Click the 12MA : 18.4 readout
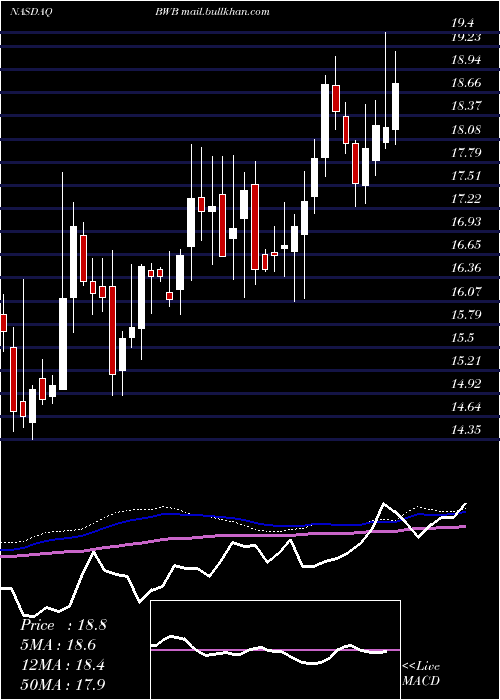This screenshot has height=700, width=500. pyautogui.click(x=63, y=664)
